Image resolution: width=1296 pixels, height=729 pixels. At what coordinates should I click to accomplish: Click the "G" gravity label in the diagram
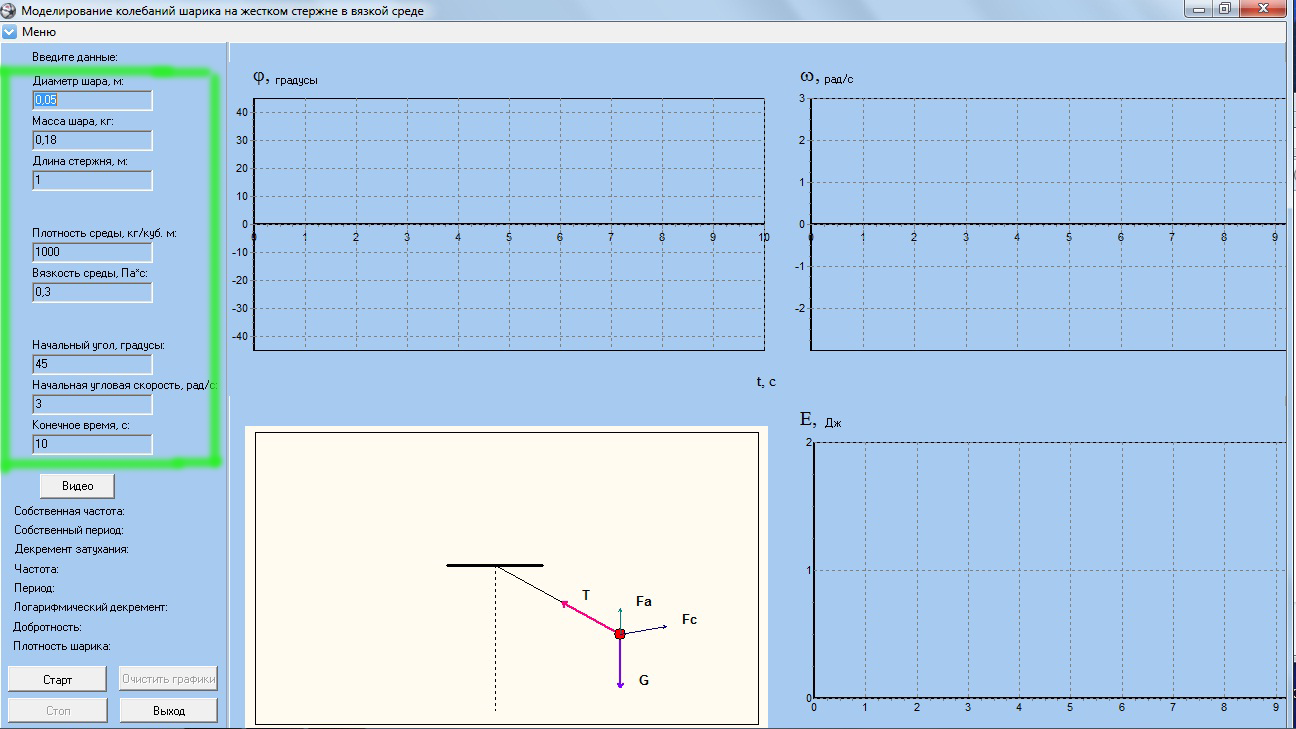point(644,680)
